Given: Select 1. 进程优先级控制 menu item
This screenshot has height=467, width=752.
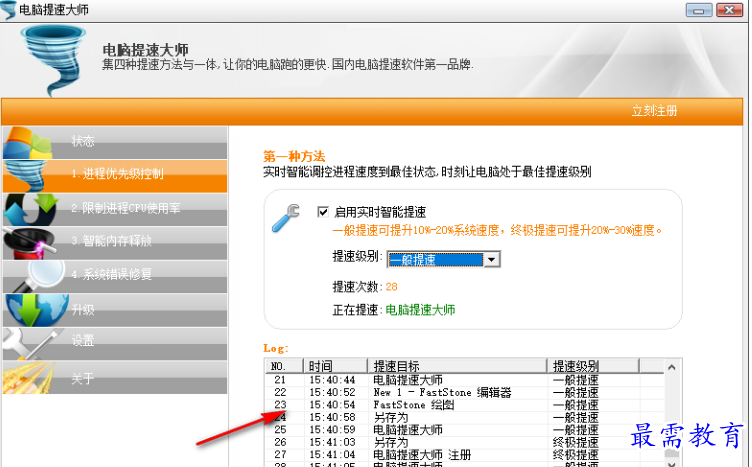Looking at the screenshot, I should coord(115,176).
